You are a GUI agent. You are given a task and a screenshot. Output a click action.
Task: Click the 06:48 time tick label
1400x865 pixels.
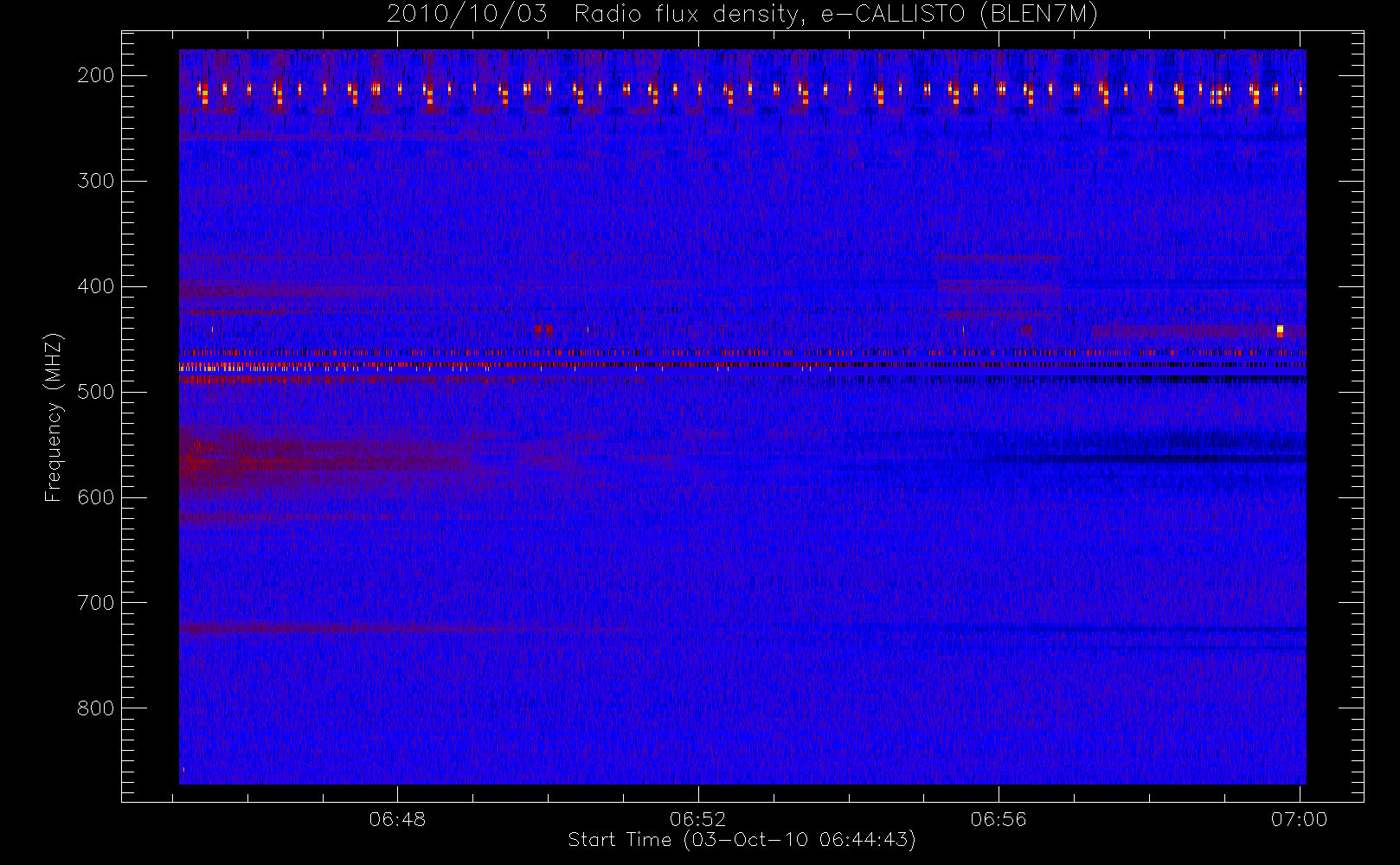pos(397,819)
